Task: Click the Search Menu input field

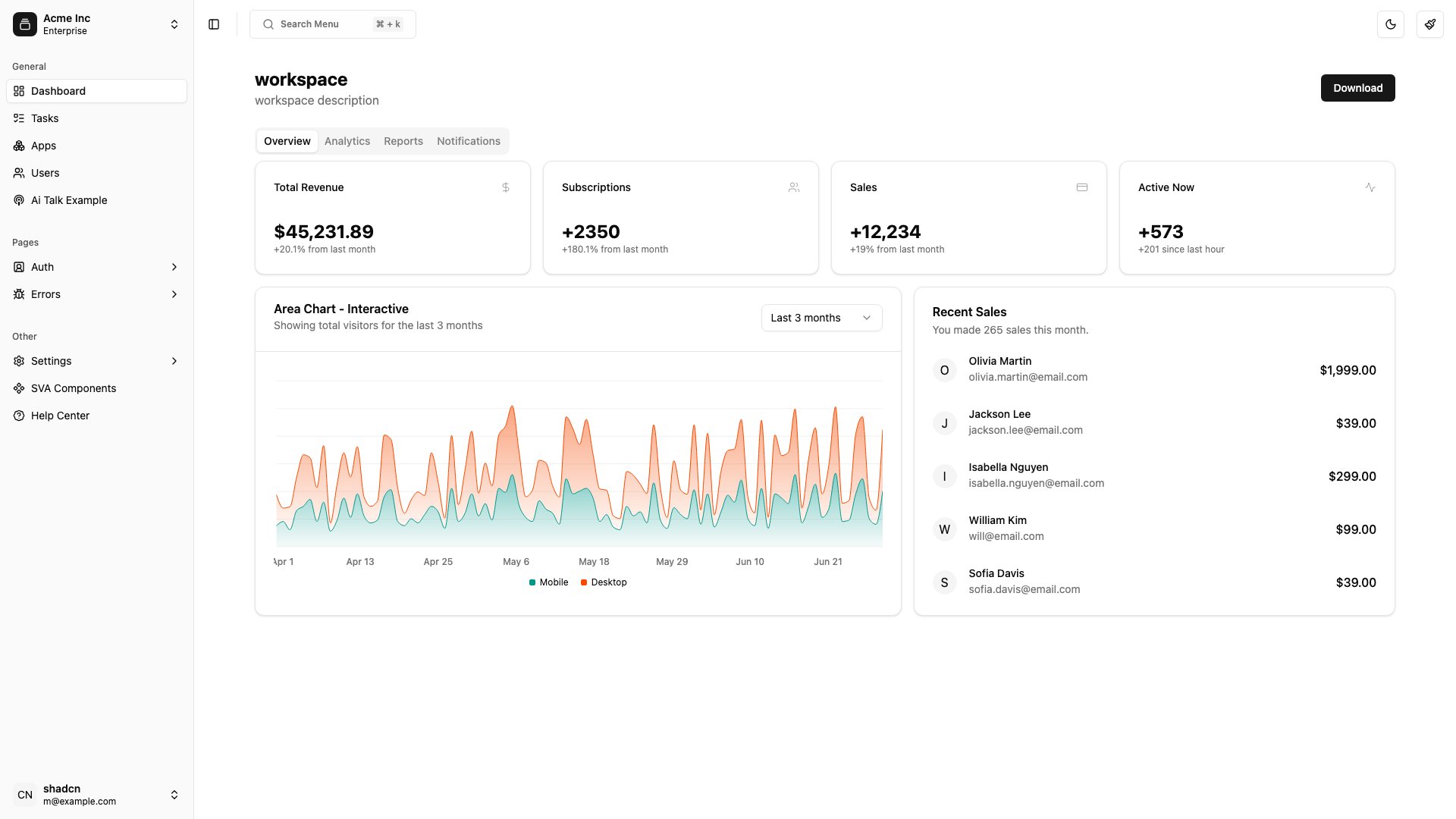Action: (x=332, y=24)
